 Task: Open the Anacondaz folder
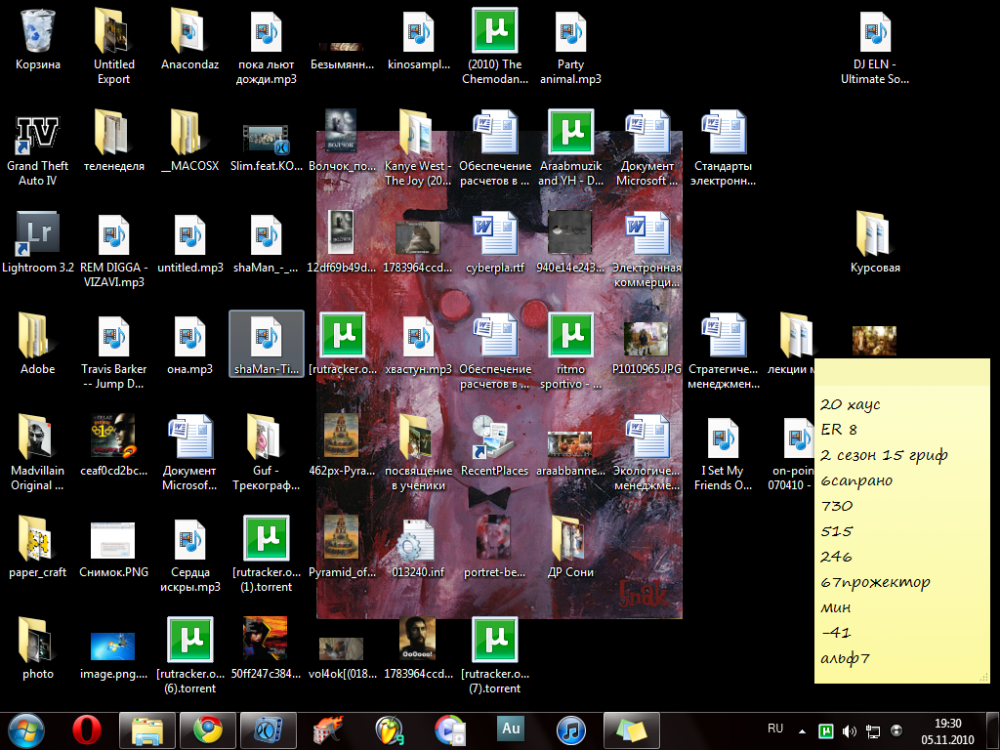point(189,40)
